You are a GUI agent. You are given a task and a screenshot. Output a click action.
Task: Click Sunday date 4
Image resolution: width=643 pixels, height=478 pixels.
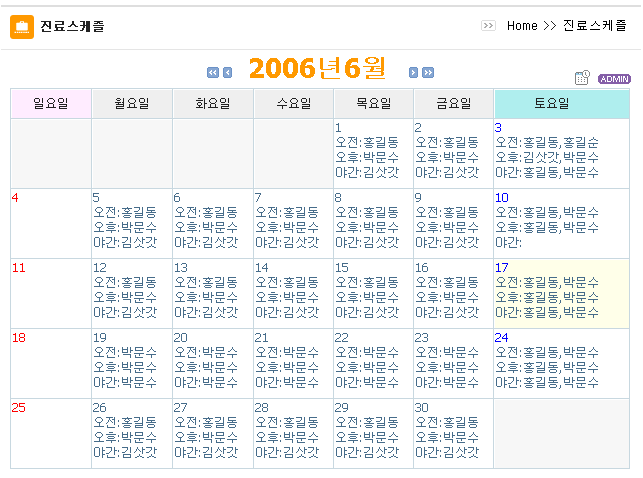point(15,198)
